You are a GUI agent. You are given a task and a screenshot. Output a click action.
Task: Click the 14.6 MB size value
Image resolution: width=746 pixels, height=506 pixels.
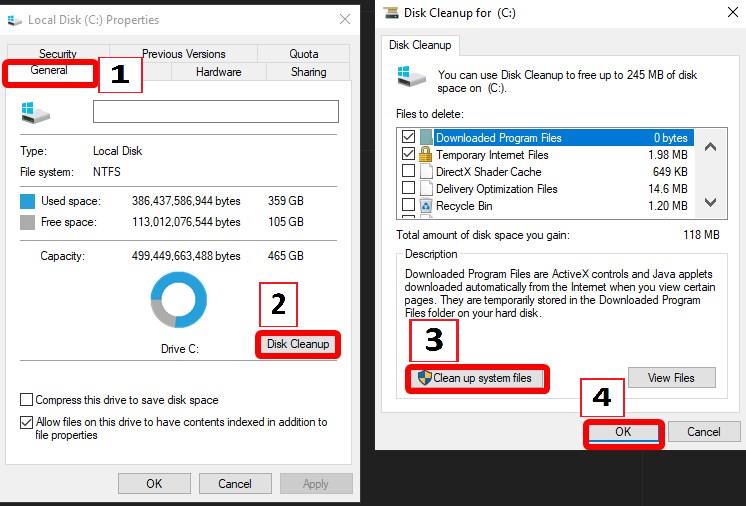coord(667,189)
